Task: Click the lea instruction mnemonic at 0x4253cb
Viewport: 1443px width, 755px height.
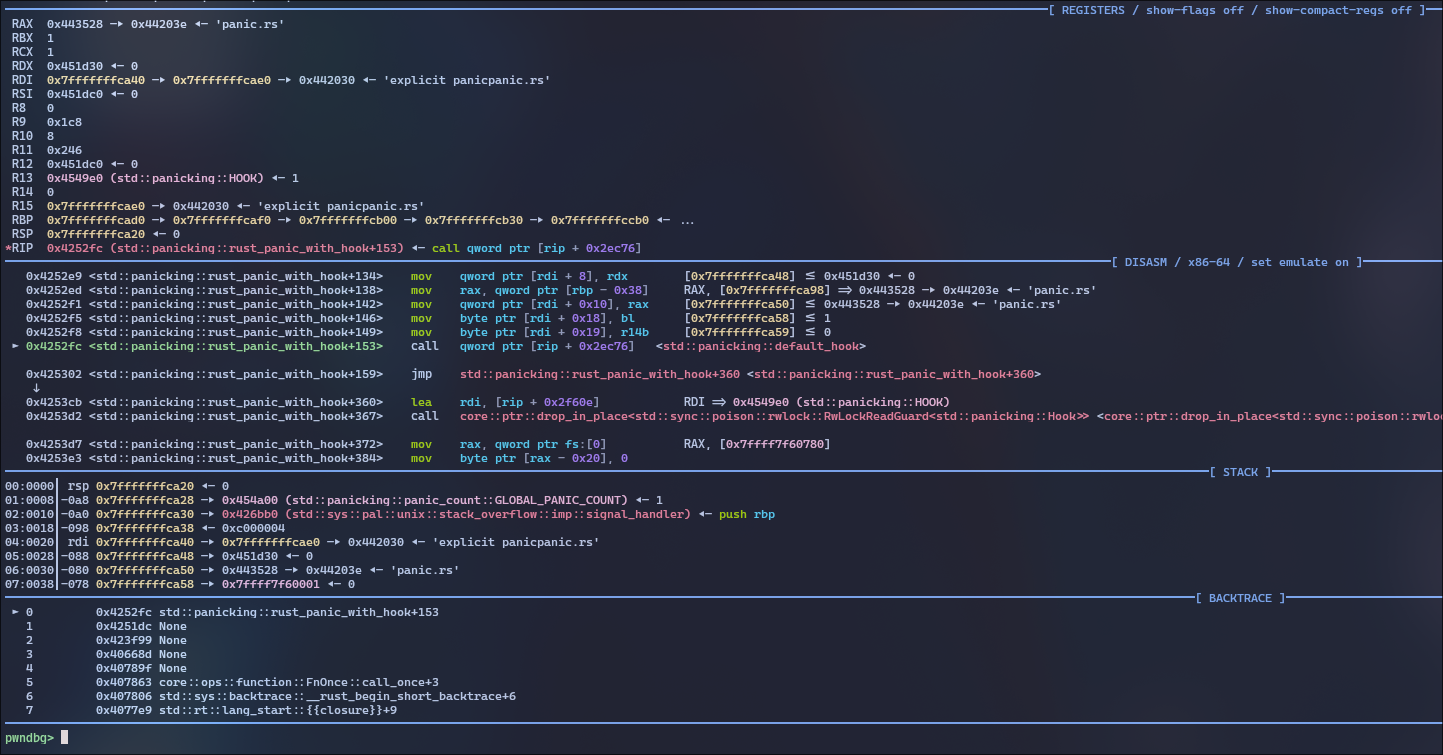Action: [x=424, y=402]
